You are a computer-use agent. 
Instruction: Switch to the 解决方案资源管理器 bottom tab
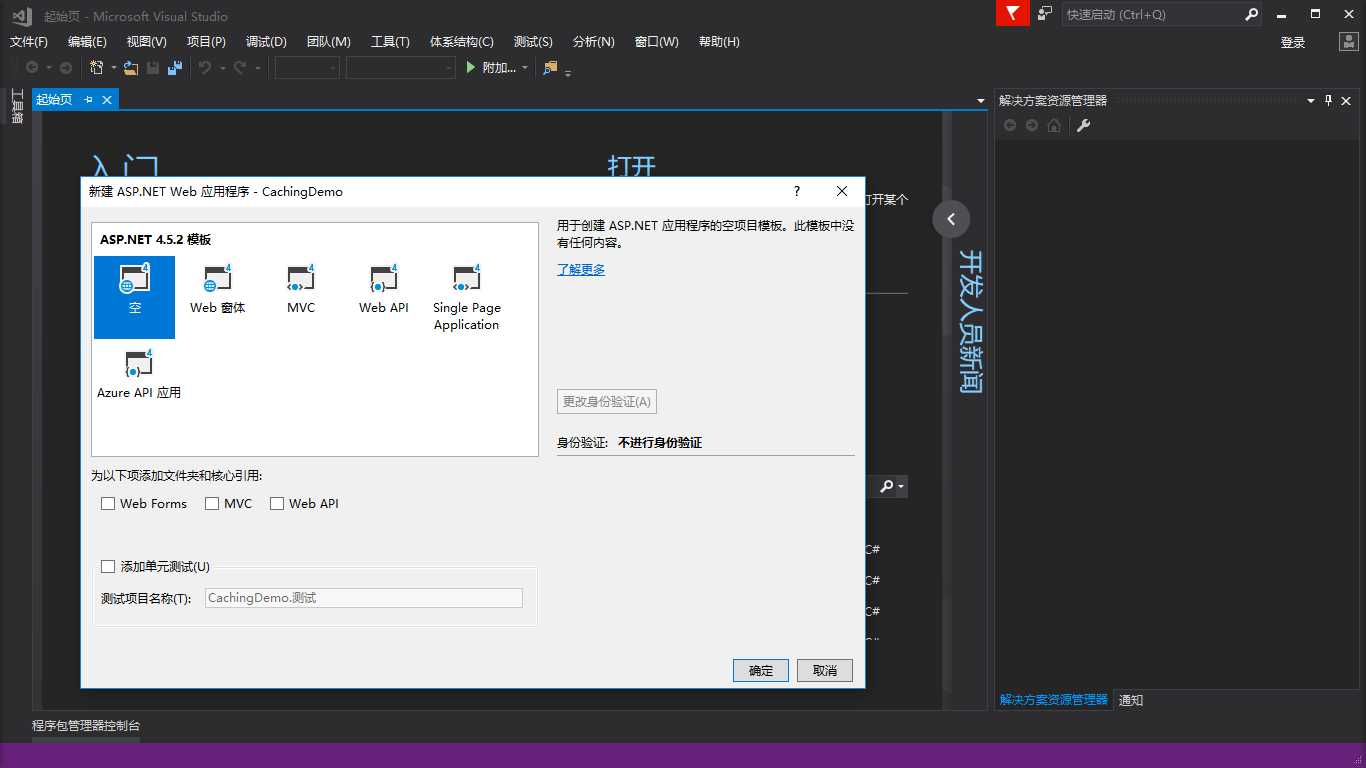click(x=1054, y=700)
